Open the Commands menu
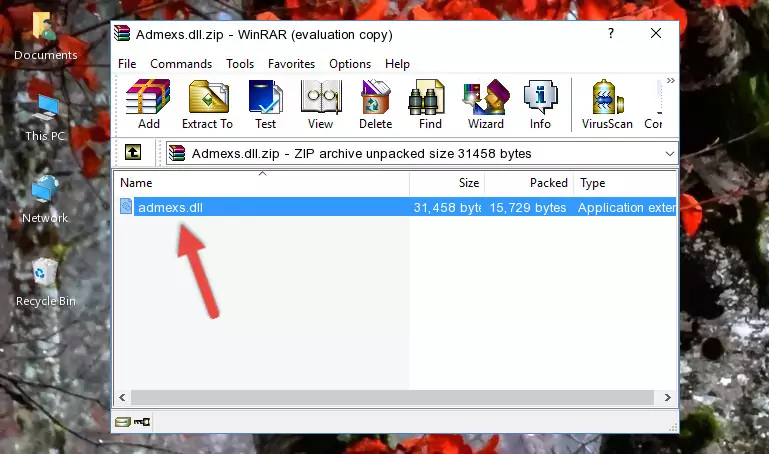 (x=181, y=64)
